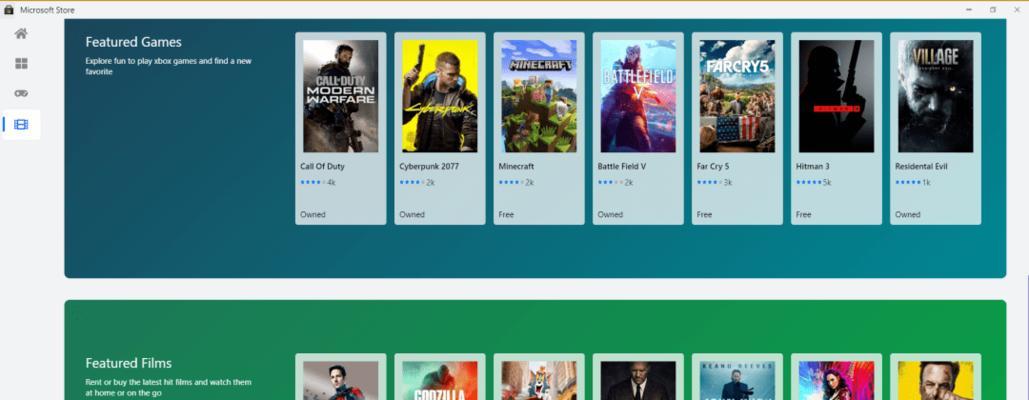
Task: Click the 'Hitman 3' title text
Action: pos(812,167)
